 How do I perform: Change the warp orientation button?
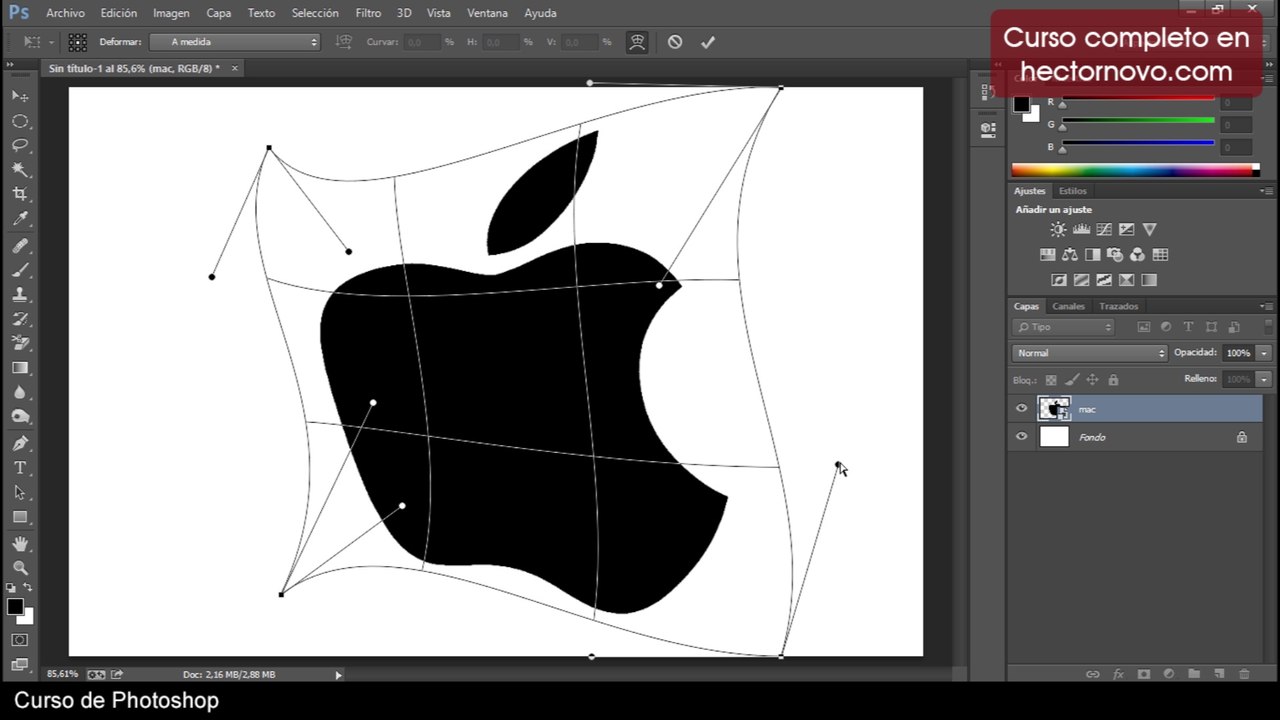[344, 42]
